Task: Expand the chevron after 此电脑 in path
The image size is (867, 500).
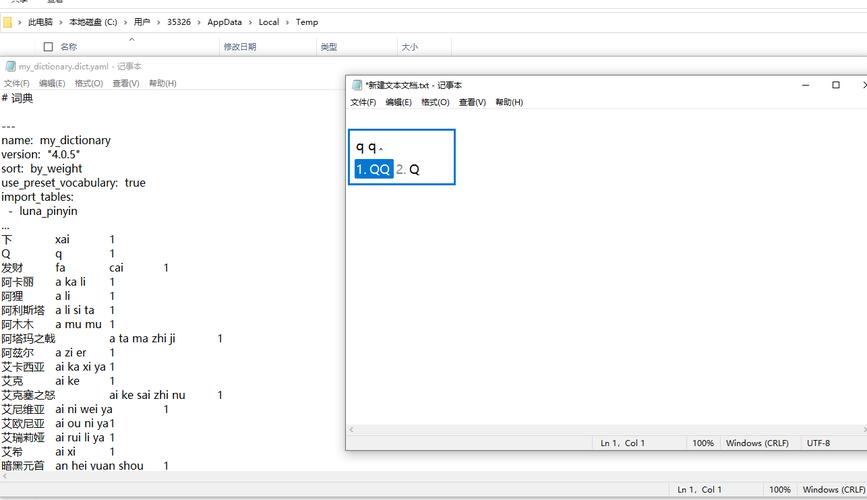Action: click(61, 22)
